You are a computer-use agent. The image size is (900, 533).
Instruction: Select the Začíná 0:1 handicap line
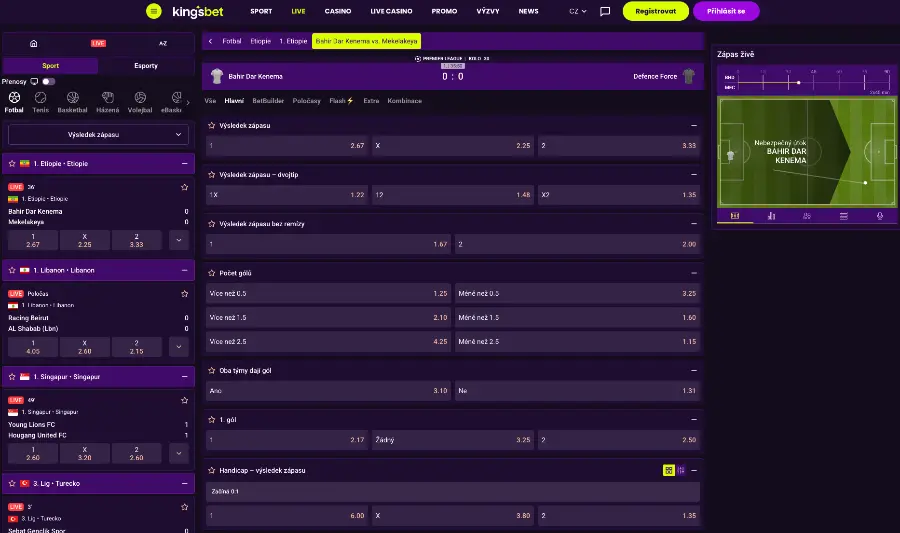(453, 492)
